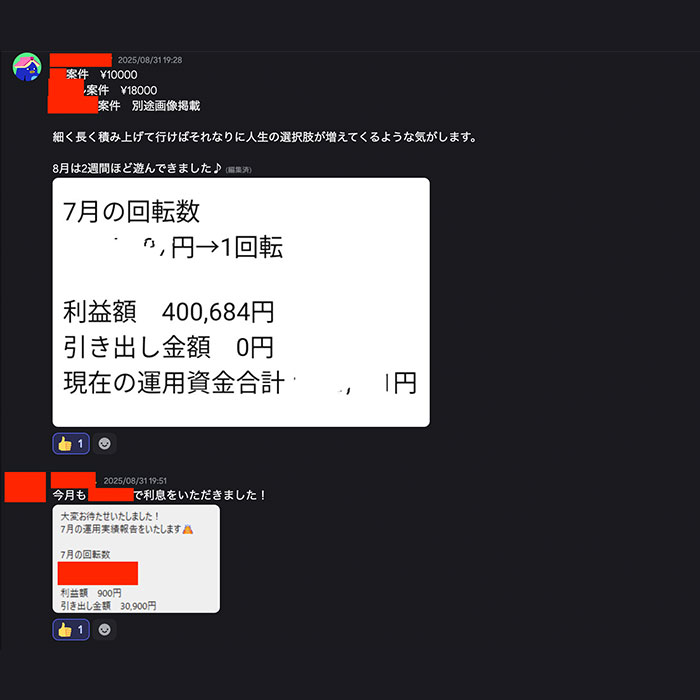This screenshot has width=700, height=700.
Task: Click the redacted username beside the 19:51 timestamp
Action: tap(73, 480)
